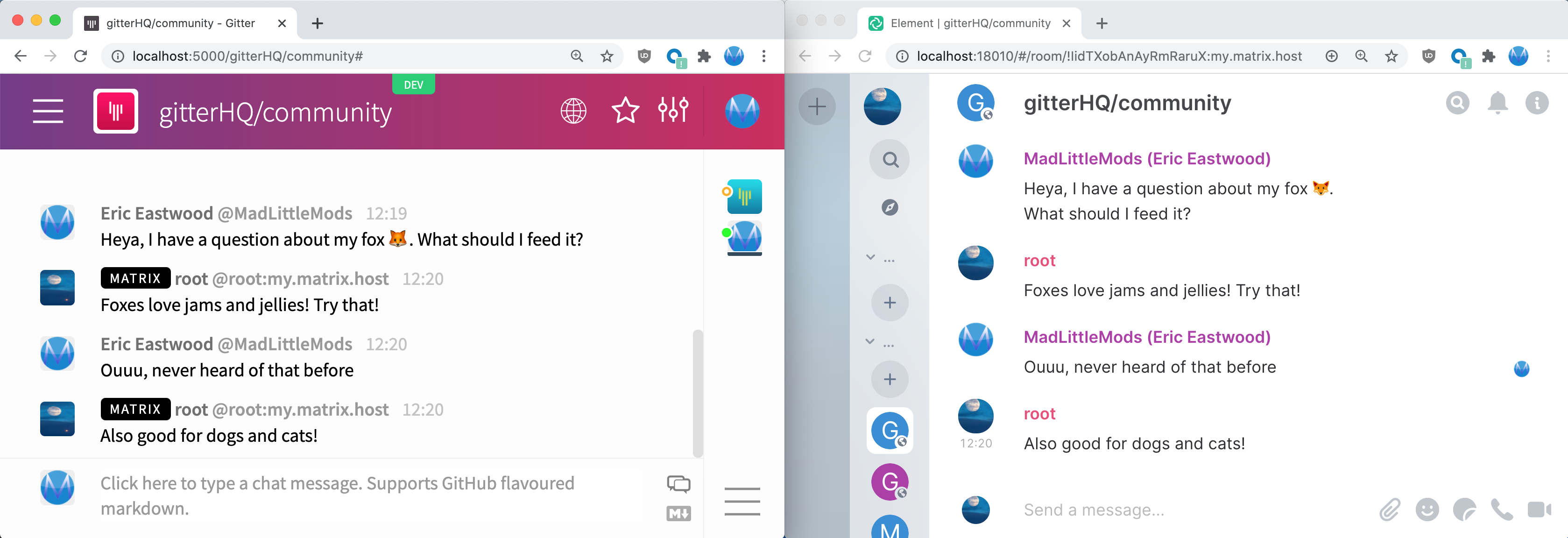Expand Gitter right toolbar menu lines
The image size is (1568, 538).
[x=742, y=502]
